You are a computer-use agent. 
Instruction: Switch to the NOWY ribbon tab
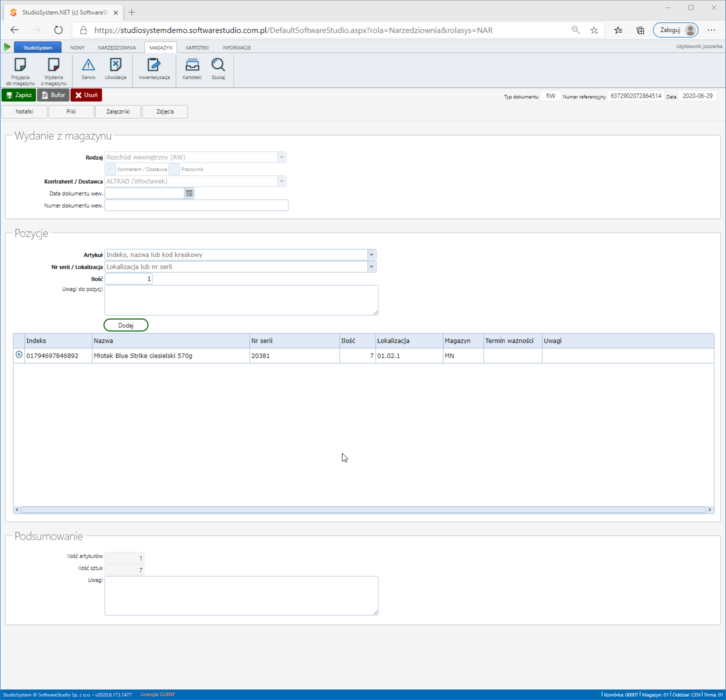pyautogui.click(x=77, y=48)
